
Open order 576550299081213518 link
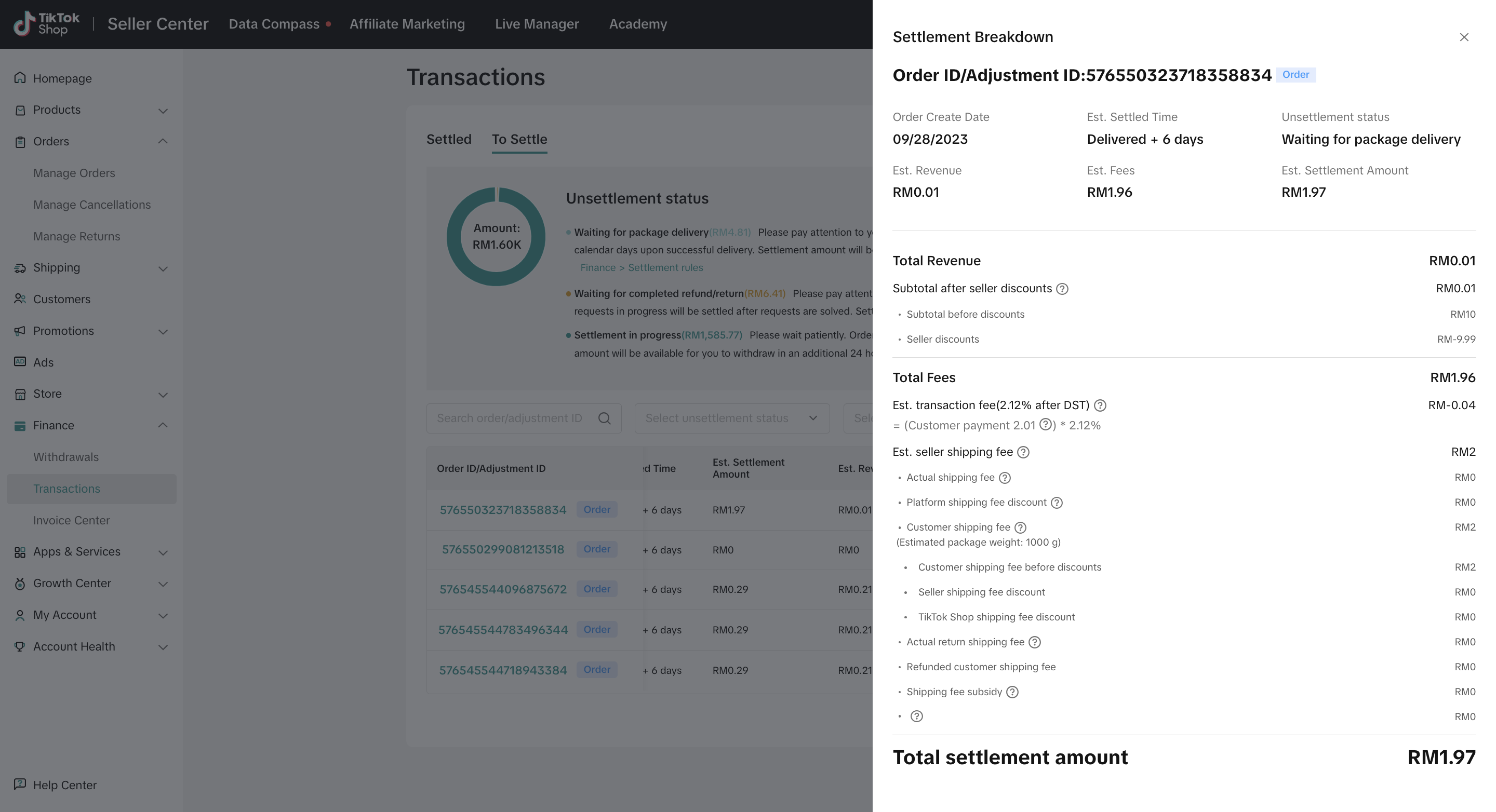pyautogui.click(x=502, y=550)
